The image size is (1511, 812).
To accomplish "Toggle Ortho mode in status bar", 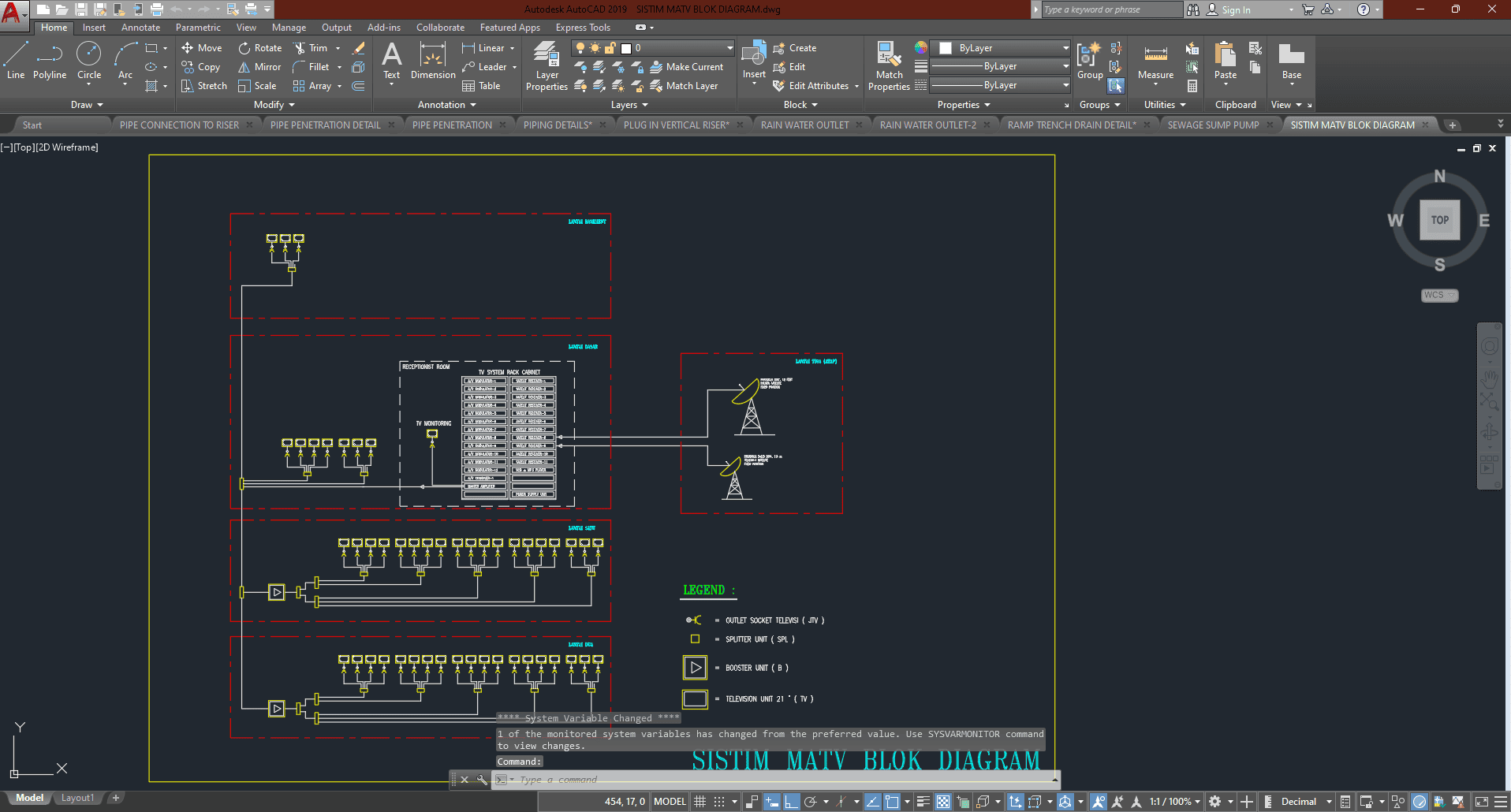I will 792,802.
